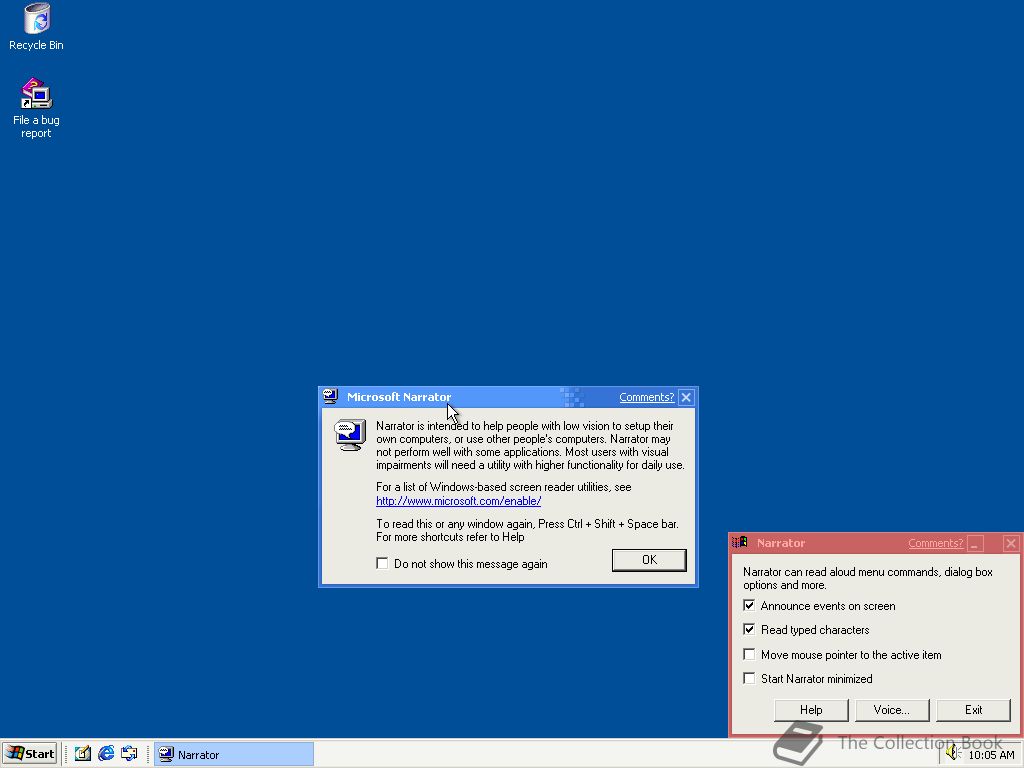Screen dimensions: 1024x768
Task: Open the notepad-like first quick launch icon
Action: 82,754
